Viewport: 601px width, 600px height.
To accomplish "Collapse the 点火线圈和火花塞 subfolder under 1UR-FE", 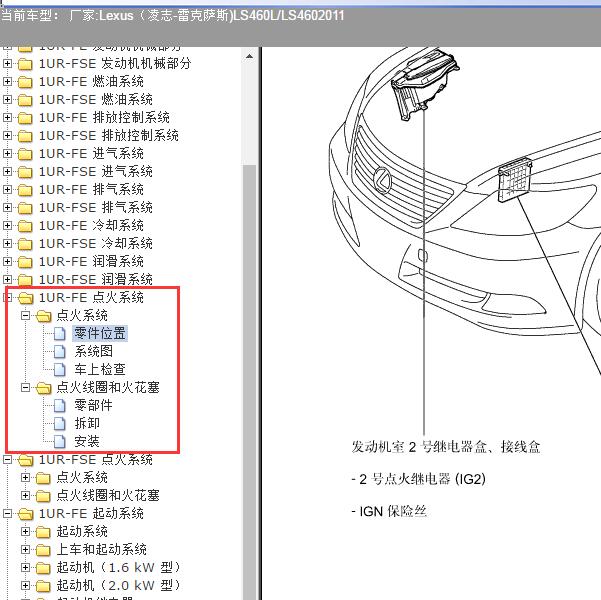I will [25, 387].
